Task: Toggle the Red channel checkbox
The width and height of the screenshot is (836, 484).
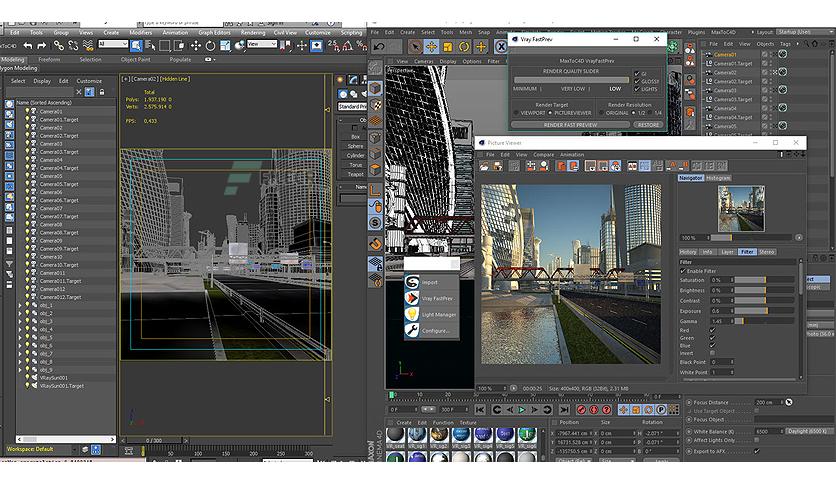Action: click(712, 330)
